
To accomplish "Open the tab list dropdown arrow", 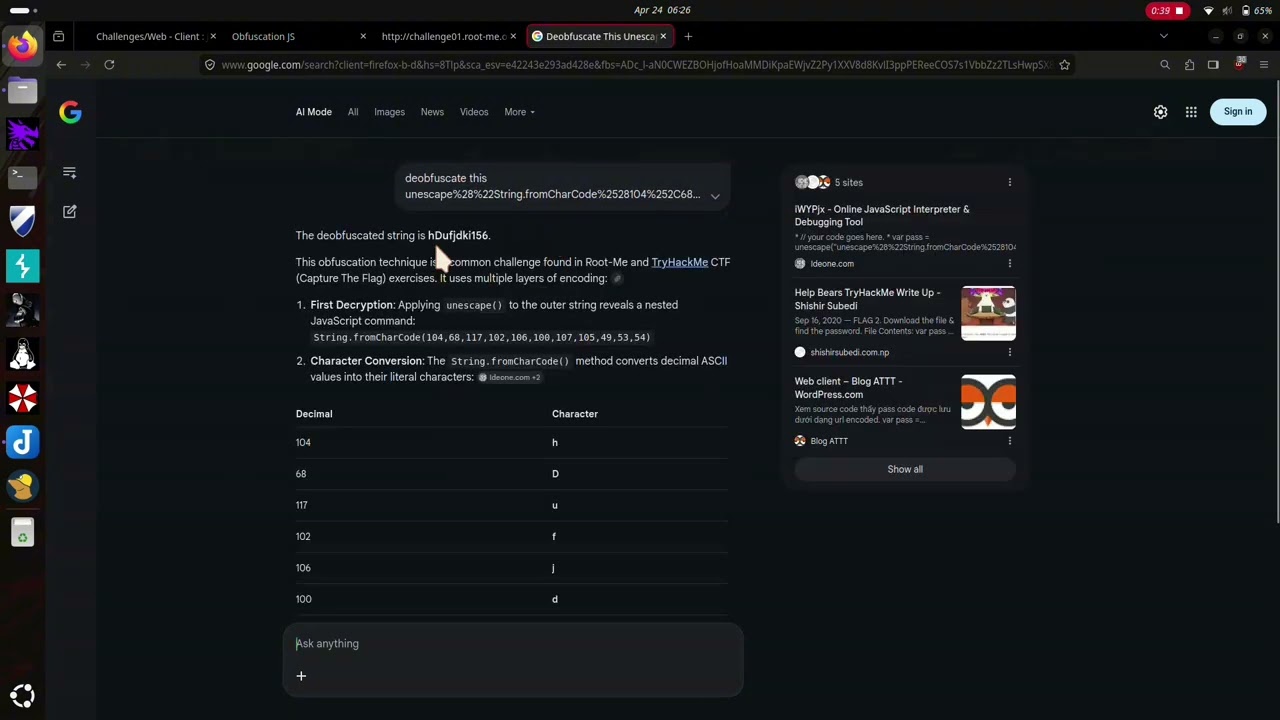I will [x=1163, y=36].
